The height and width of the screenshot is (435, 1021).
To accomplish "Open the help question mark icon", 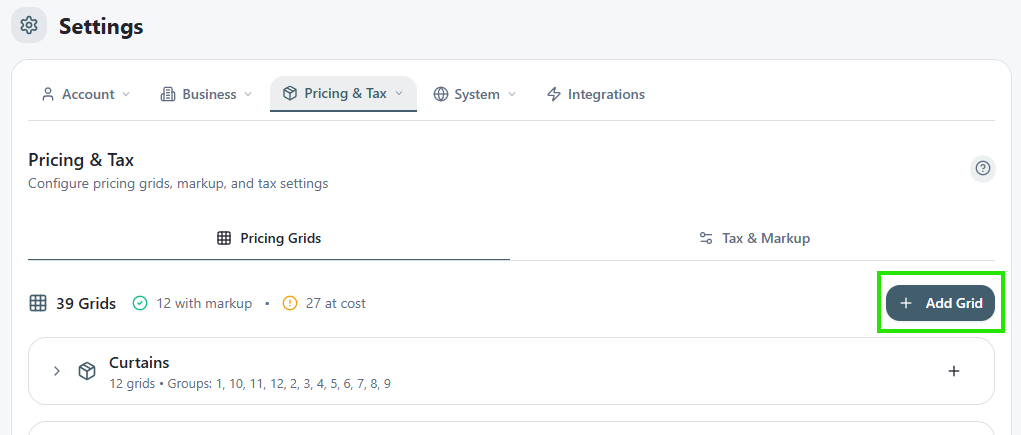I will point(983,169).
